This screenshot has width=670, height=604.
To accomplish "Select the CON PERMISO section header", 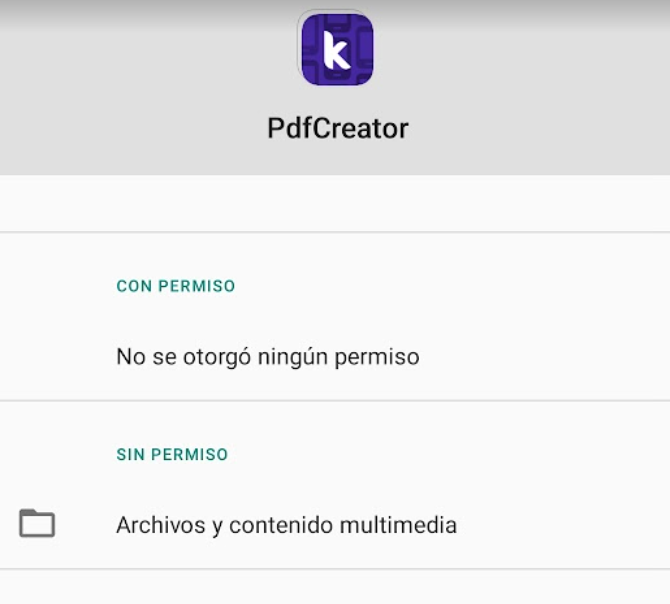I will tap(176, 286).
